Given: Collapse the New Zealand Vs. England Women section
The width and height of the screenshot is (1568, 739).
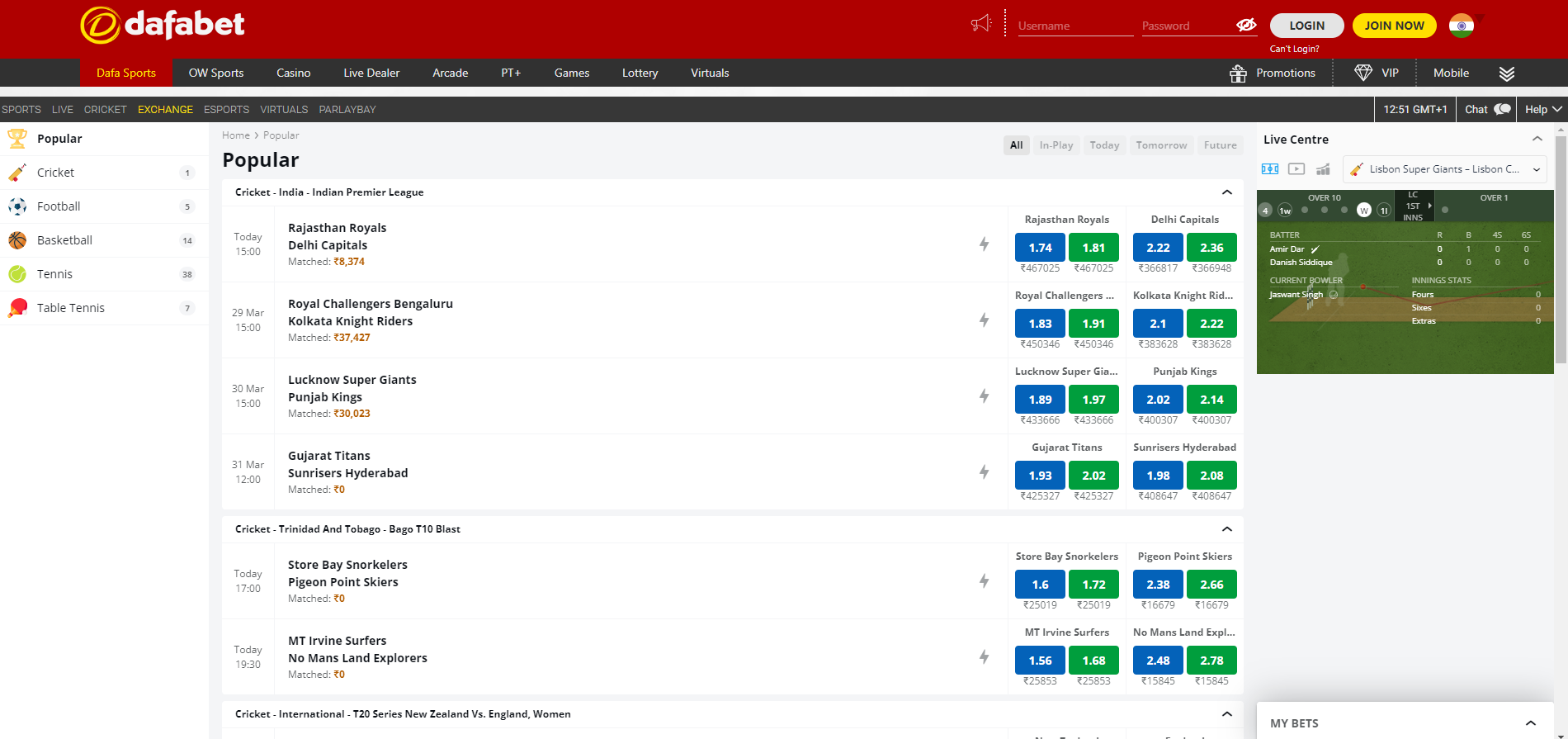Looking at the screenshot, I should click(1227, 714).
